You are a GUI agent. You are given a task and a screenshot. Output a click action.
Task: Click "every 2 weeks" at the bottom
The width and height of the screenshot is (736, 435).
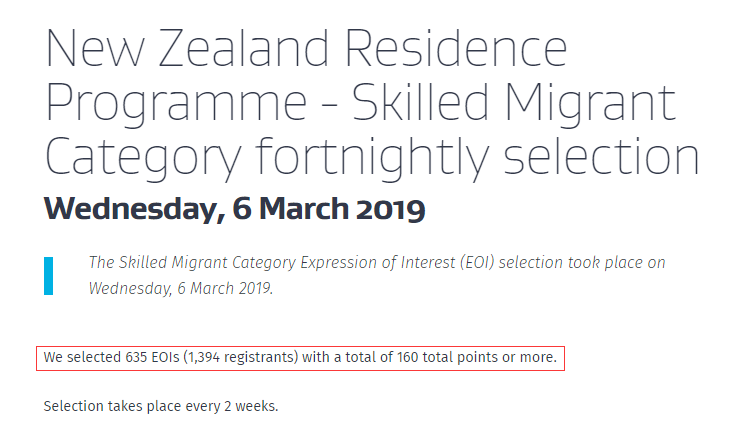point(231,407)
